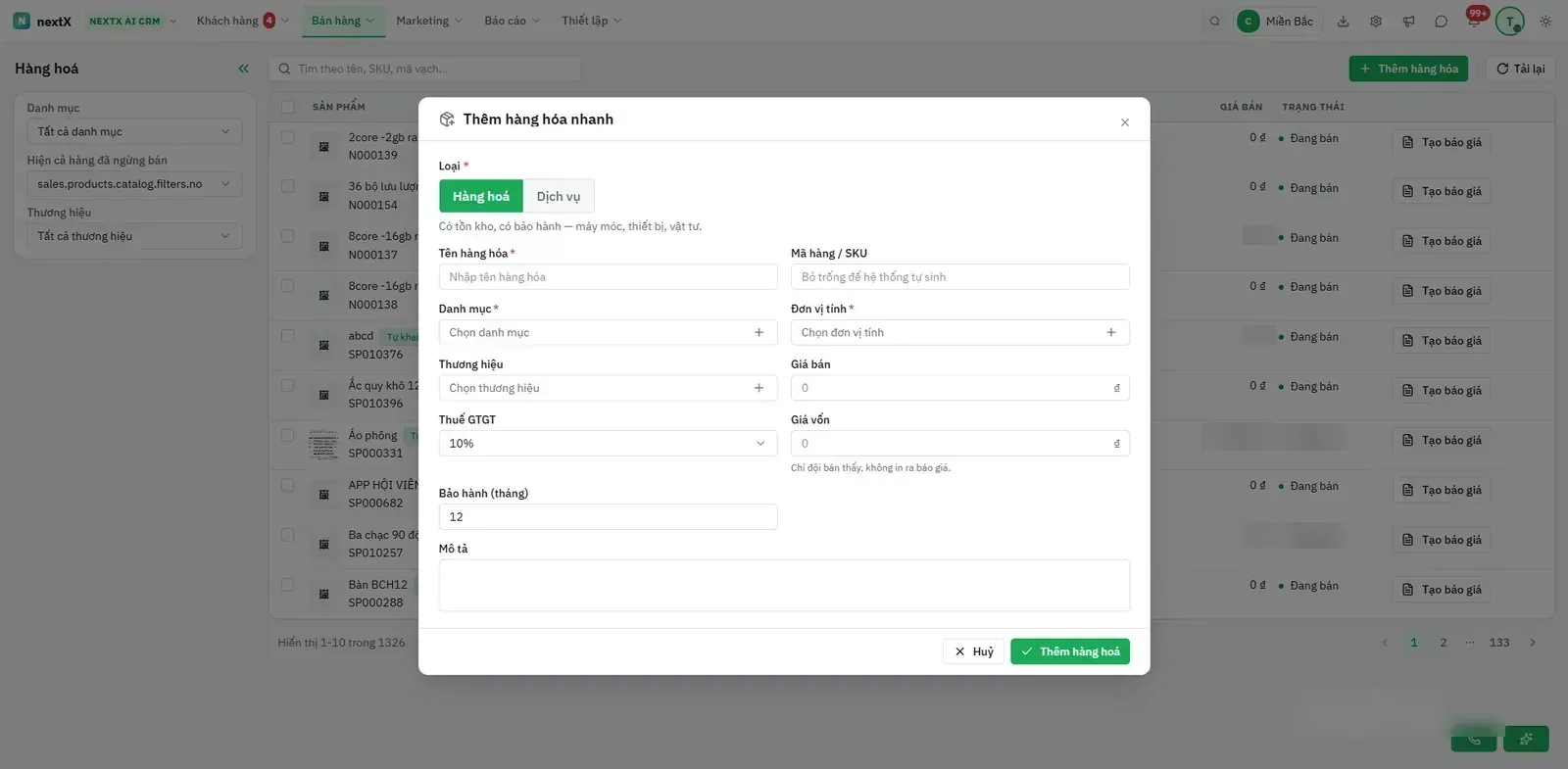Click the plus icon in Thương hiệu field
This screenshot has width=1568, height=769.
pyautogui.click(x=759, y=388)
